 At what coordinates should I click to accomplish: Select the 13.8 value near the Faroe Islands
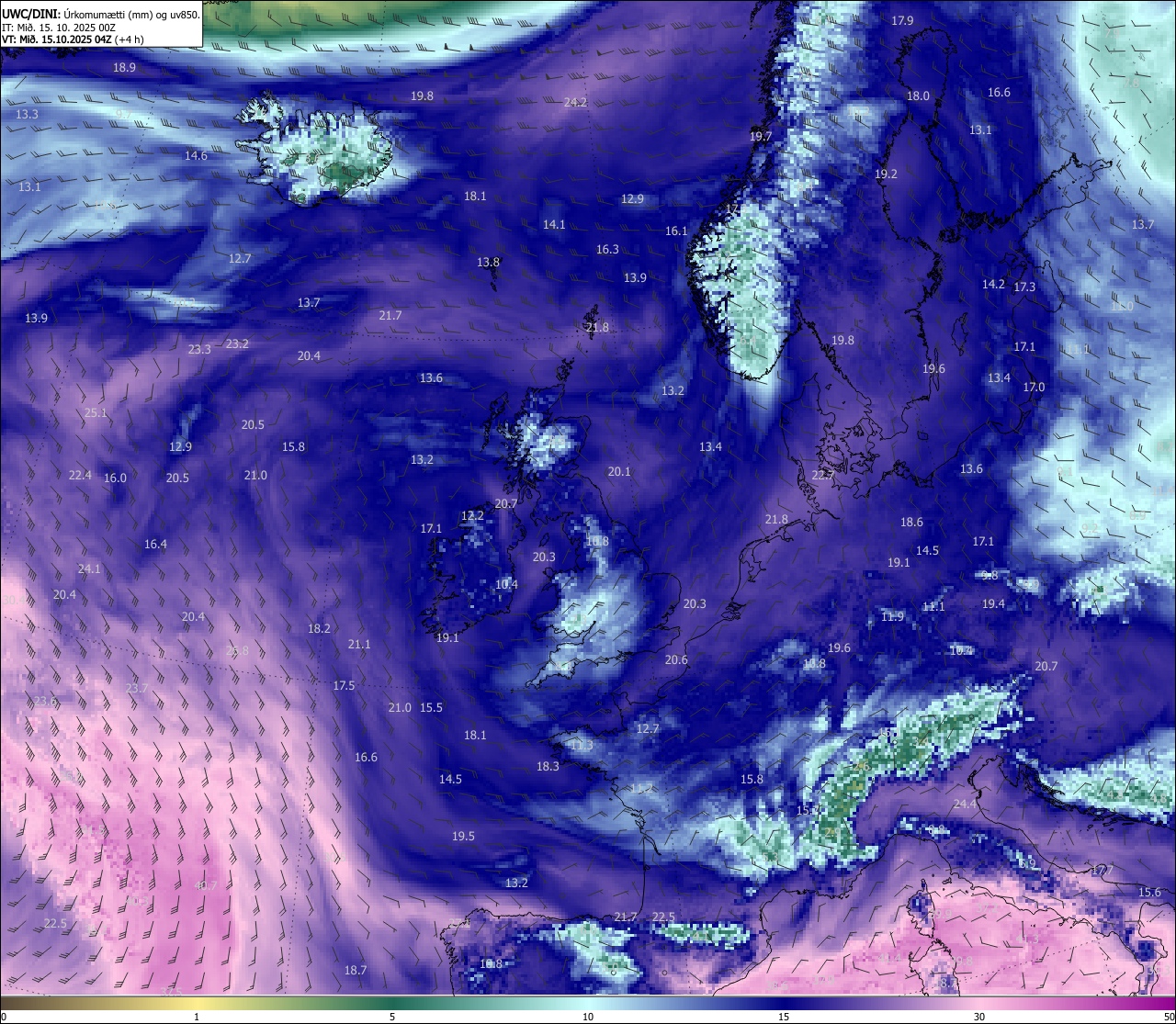(488, 262)
